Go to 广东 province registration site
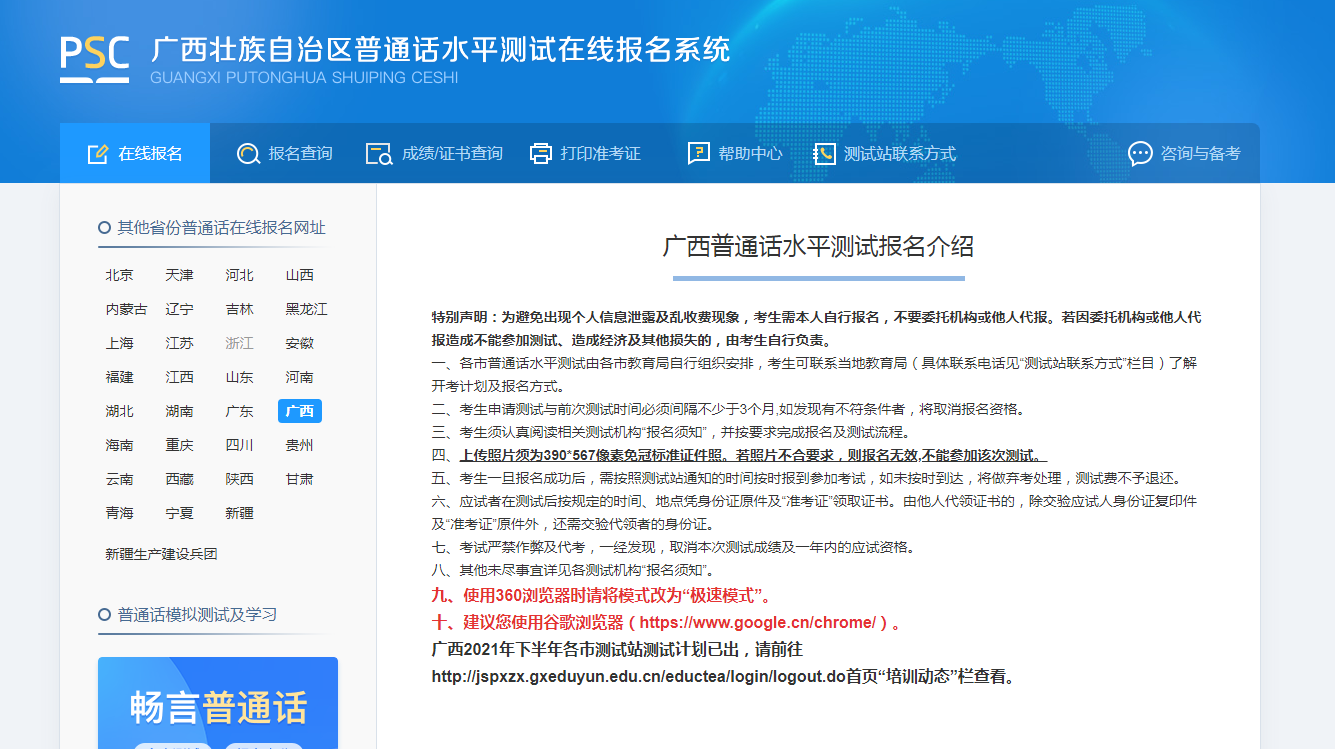Screen dimensions: 1335x749 (x=239, y=411)
